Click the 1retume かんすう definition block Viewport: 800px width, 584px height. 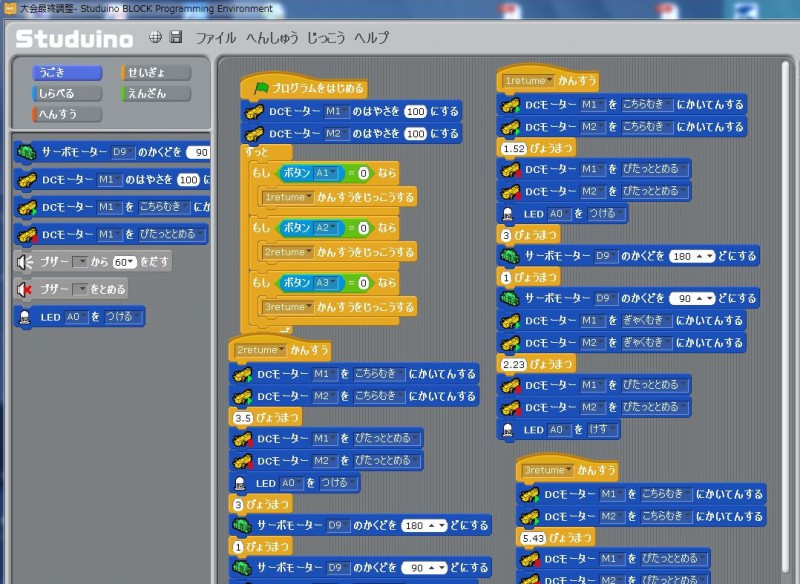pyautogui.click(x=547, y=80)
